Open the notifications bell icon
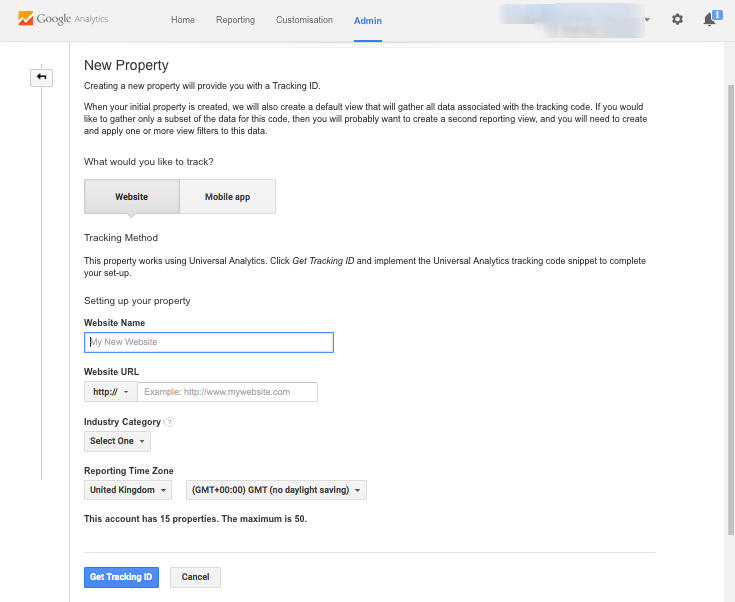Screen dimensions: 735x602 click(x=711, y=19)
